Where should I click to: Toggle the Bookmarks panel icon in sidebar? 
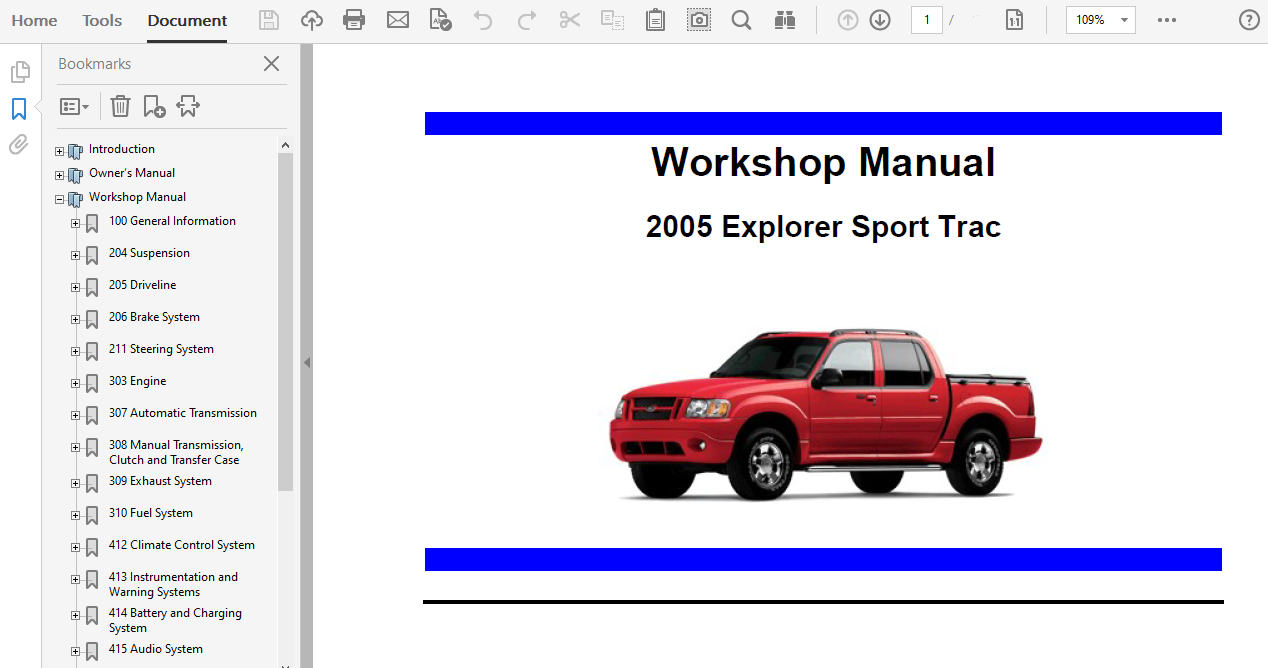tap(19, 109)
